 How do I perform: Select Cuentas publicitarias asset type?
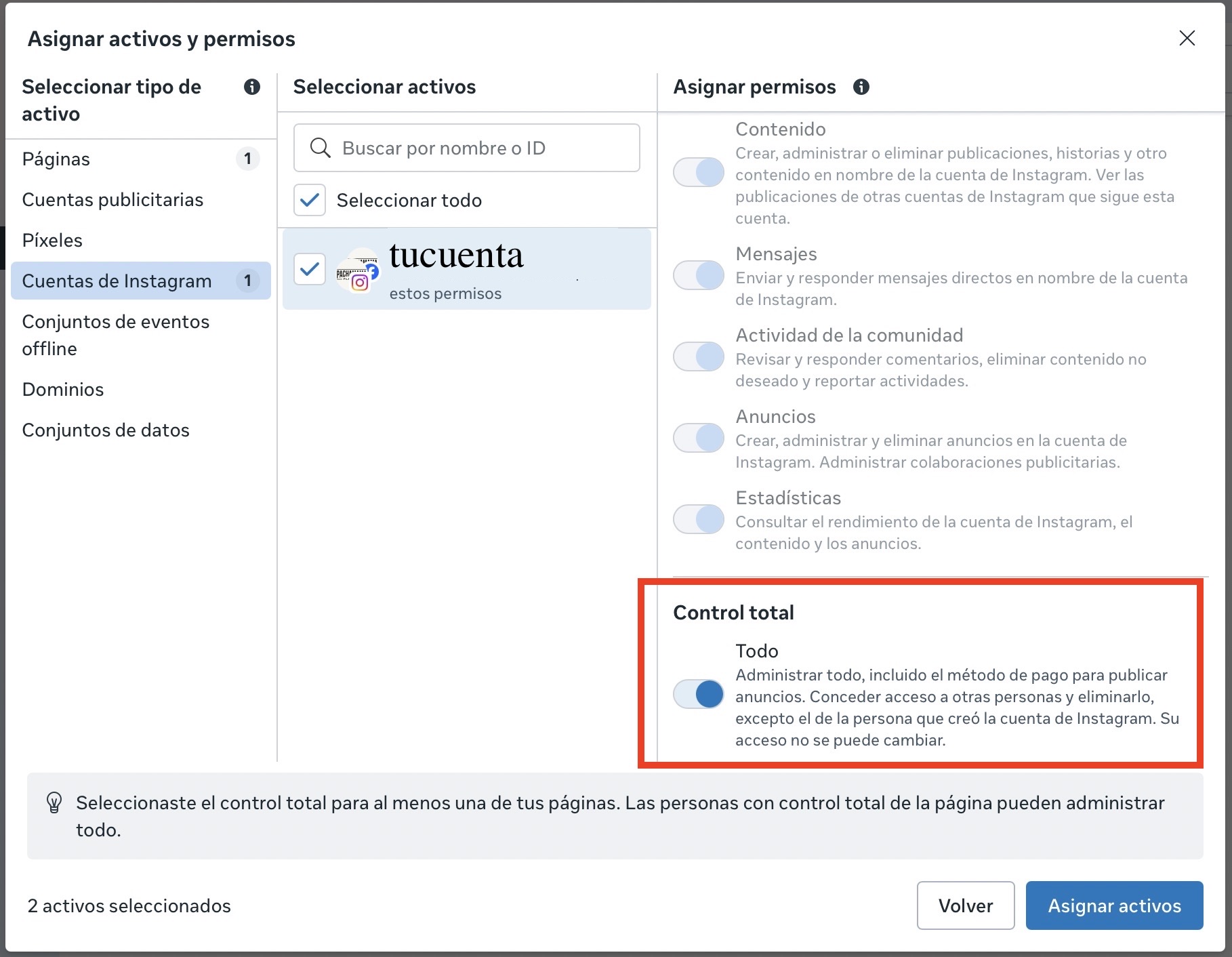112,199
